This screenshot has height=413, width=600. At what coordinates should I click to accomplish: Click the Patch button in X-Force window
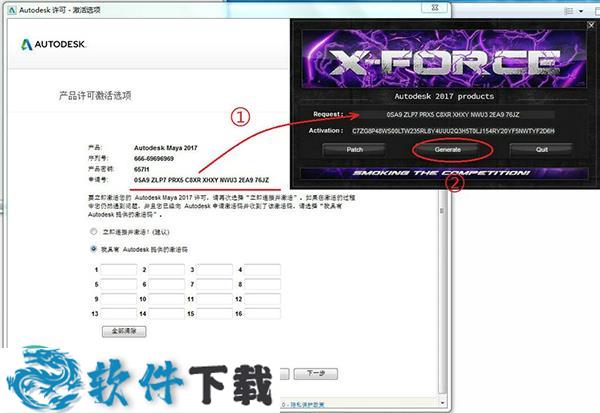click(354, 149)
